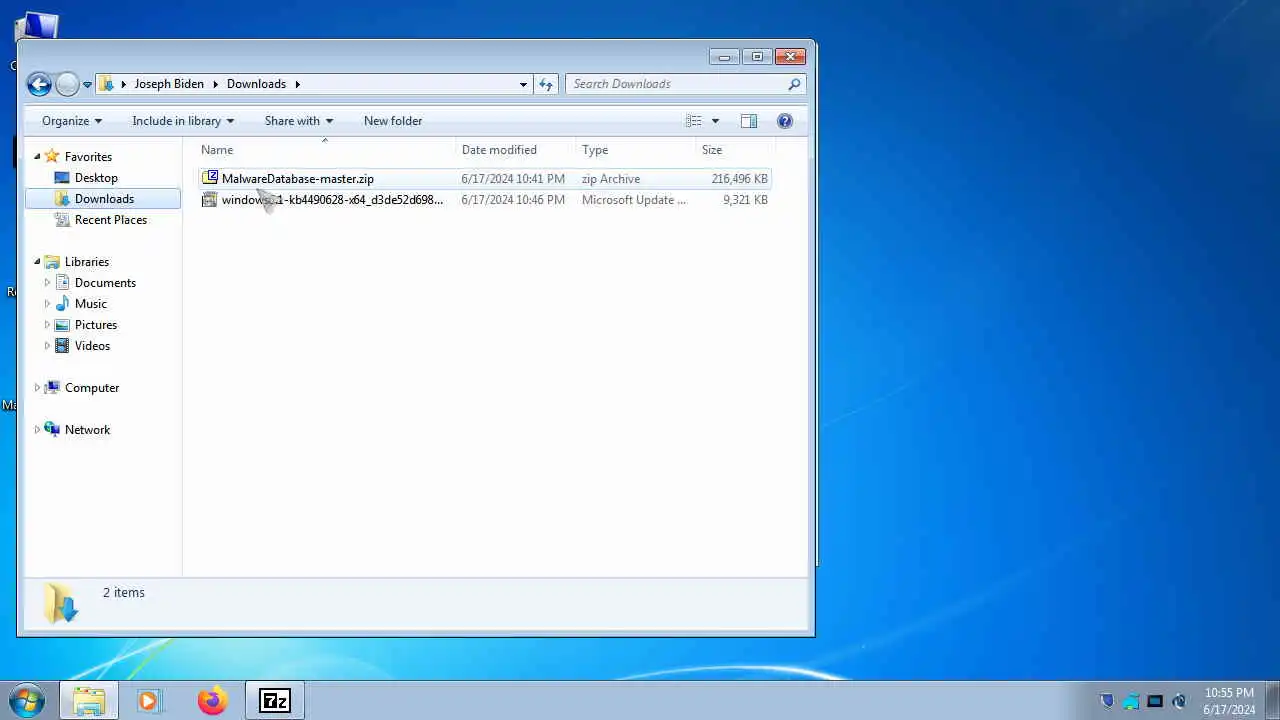Image resolution: width=1280 pixels, height=720 pixels.
Task: Click the zip archive file icon
Action: click(209, 178)
